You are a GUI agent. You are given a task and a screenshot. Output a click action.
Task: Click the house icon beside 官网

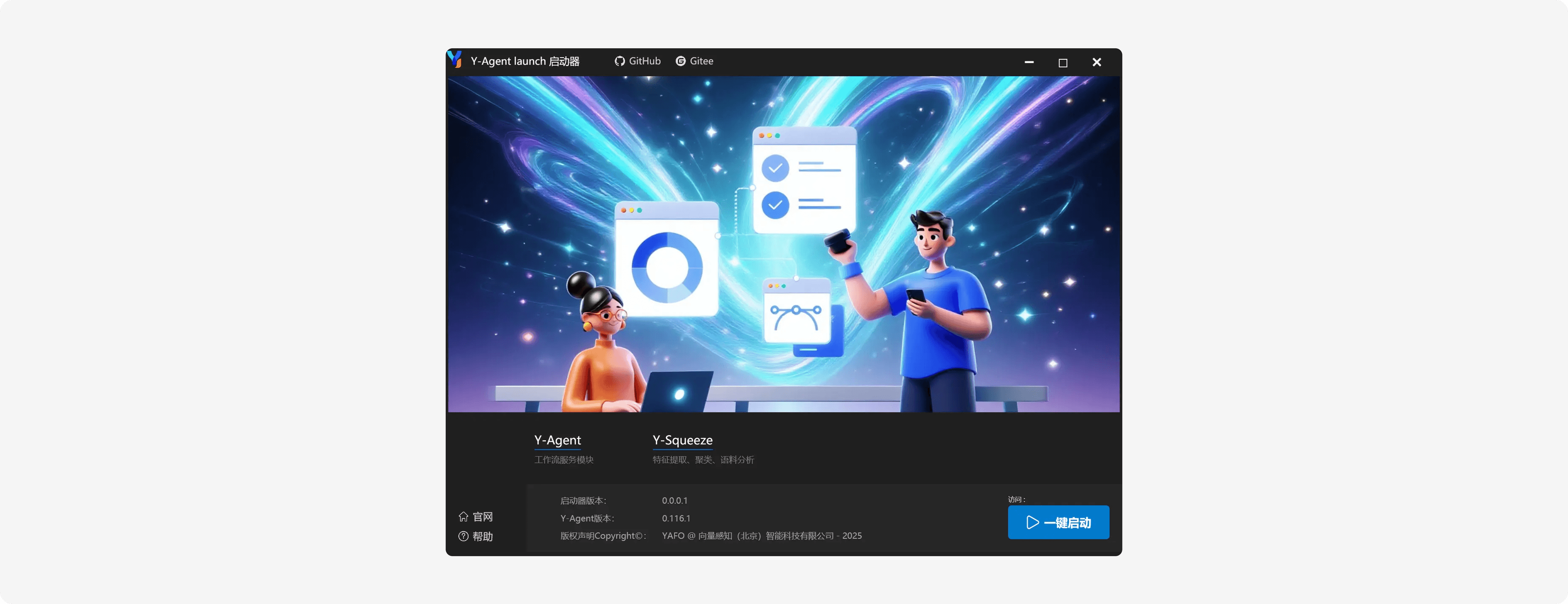tap(463, 517)
